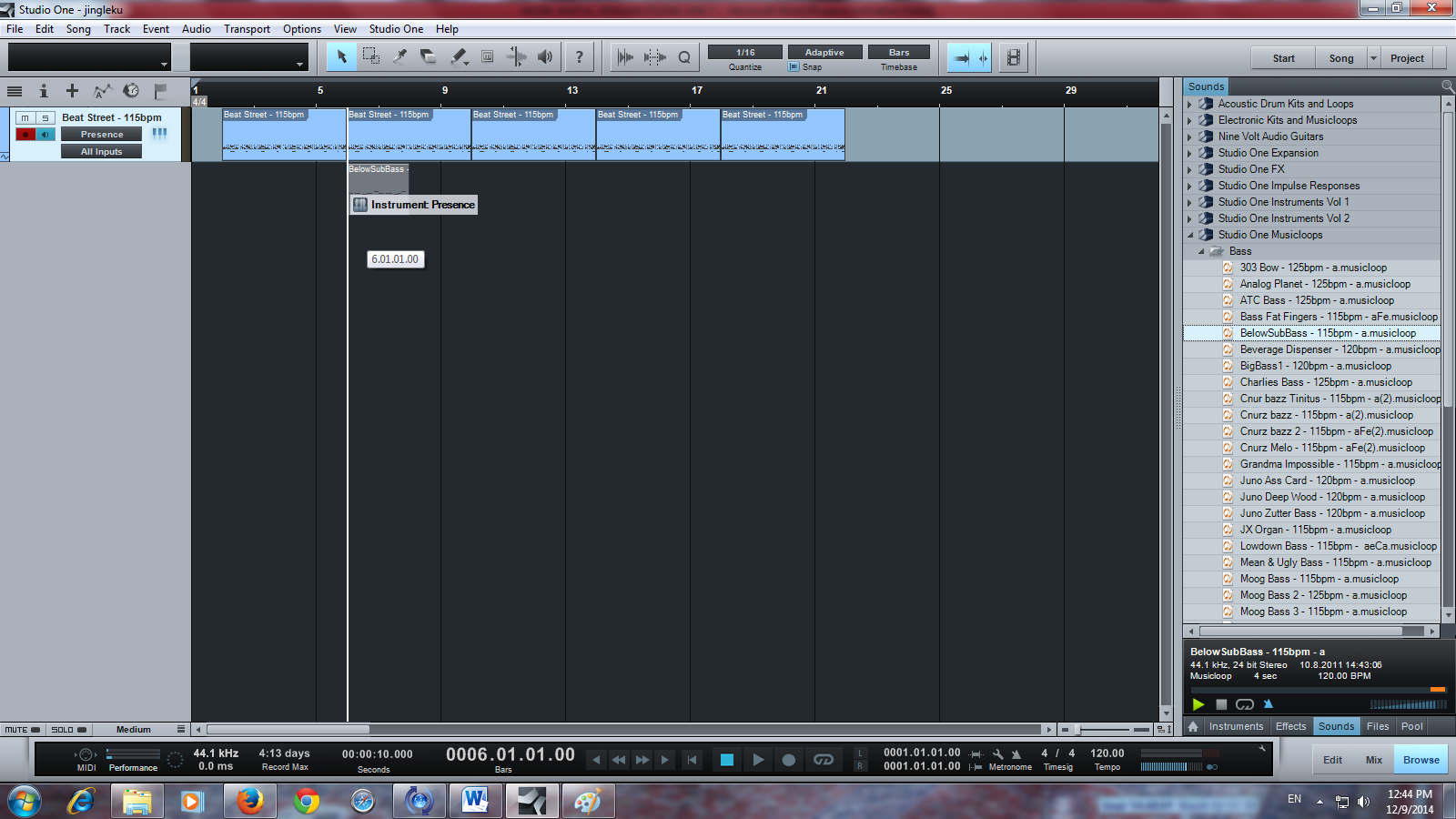Open the Quantize Q panel
The image size is (1456, 819).
click(684, 57)
